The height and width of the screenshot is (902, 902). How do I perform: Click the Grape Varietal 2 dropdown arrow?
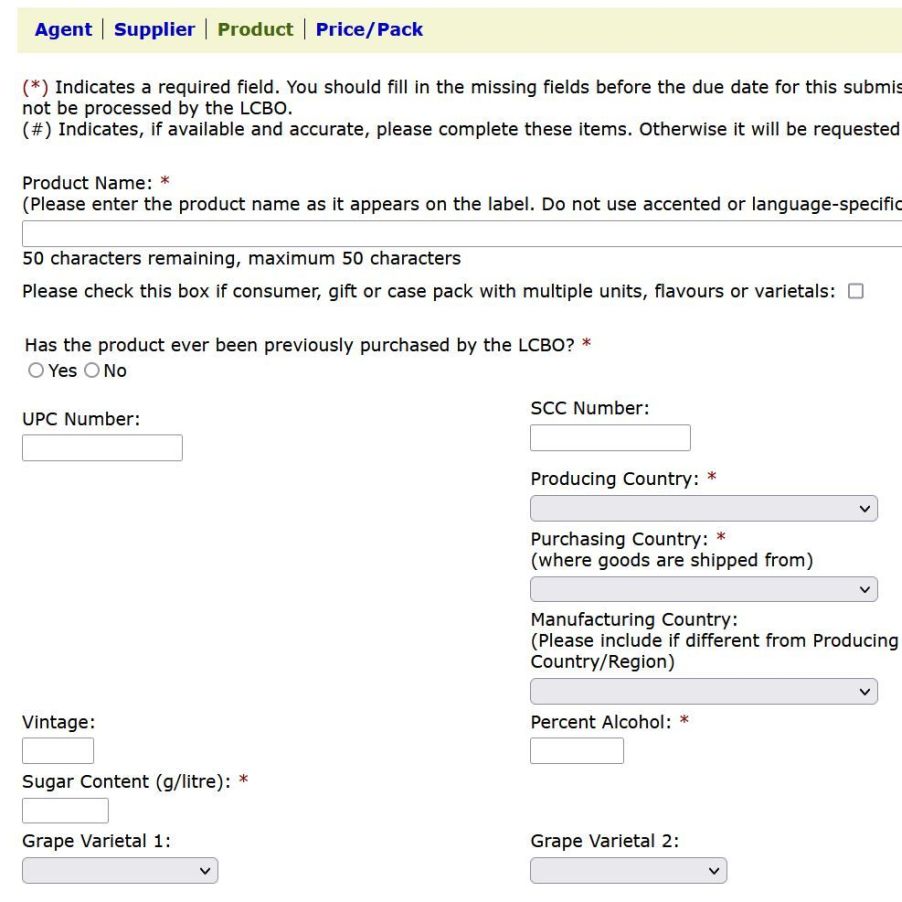714,871
